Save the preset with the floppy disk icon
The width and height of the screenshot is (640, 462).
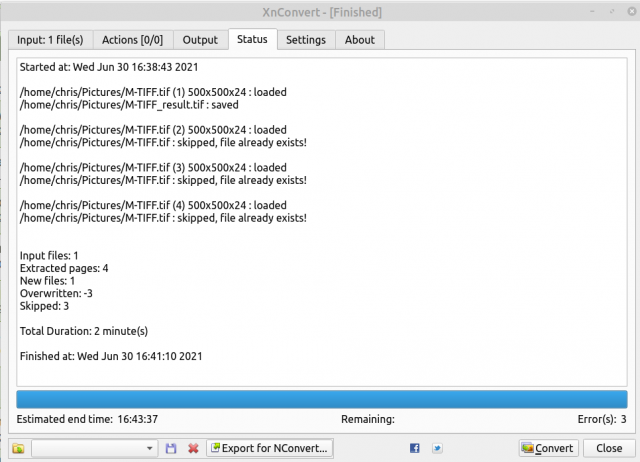171,449
